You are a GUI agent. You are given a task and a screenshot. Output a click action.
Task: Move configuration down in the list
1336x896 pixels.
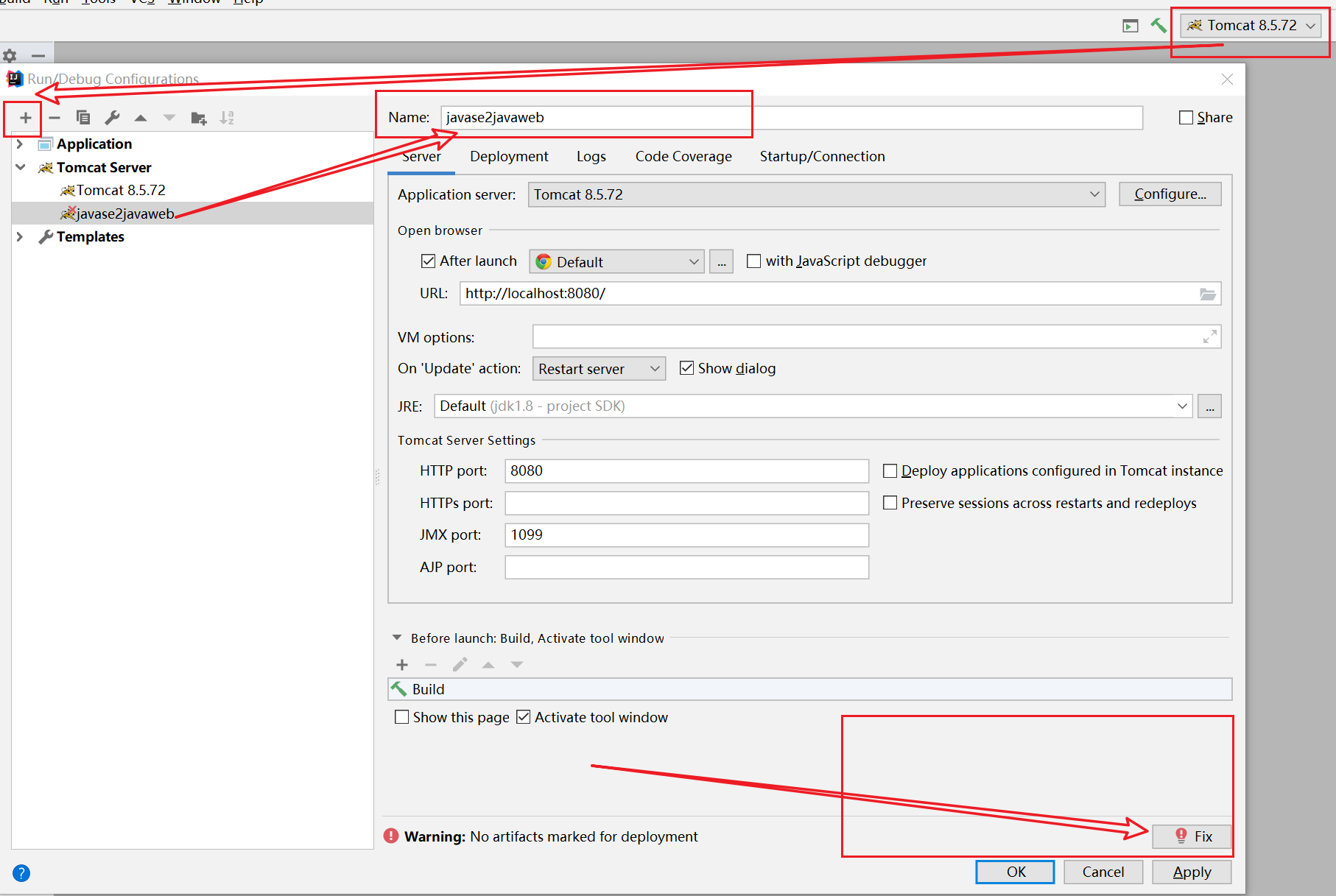(169, 118)
